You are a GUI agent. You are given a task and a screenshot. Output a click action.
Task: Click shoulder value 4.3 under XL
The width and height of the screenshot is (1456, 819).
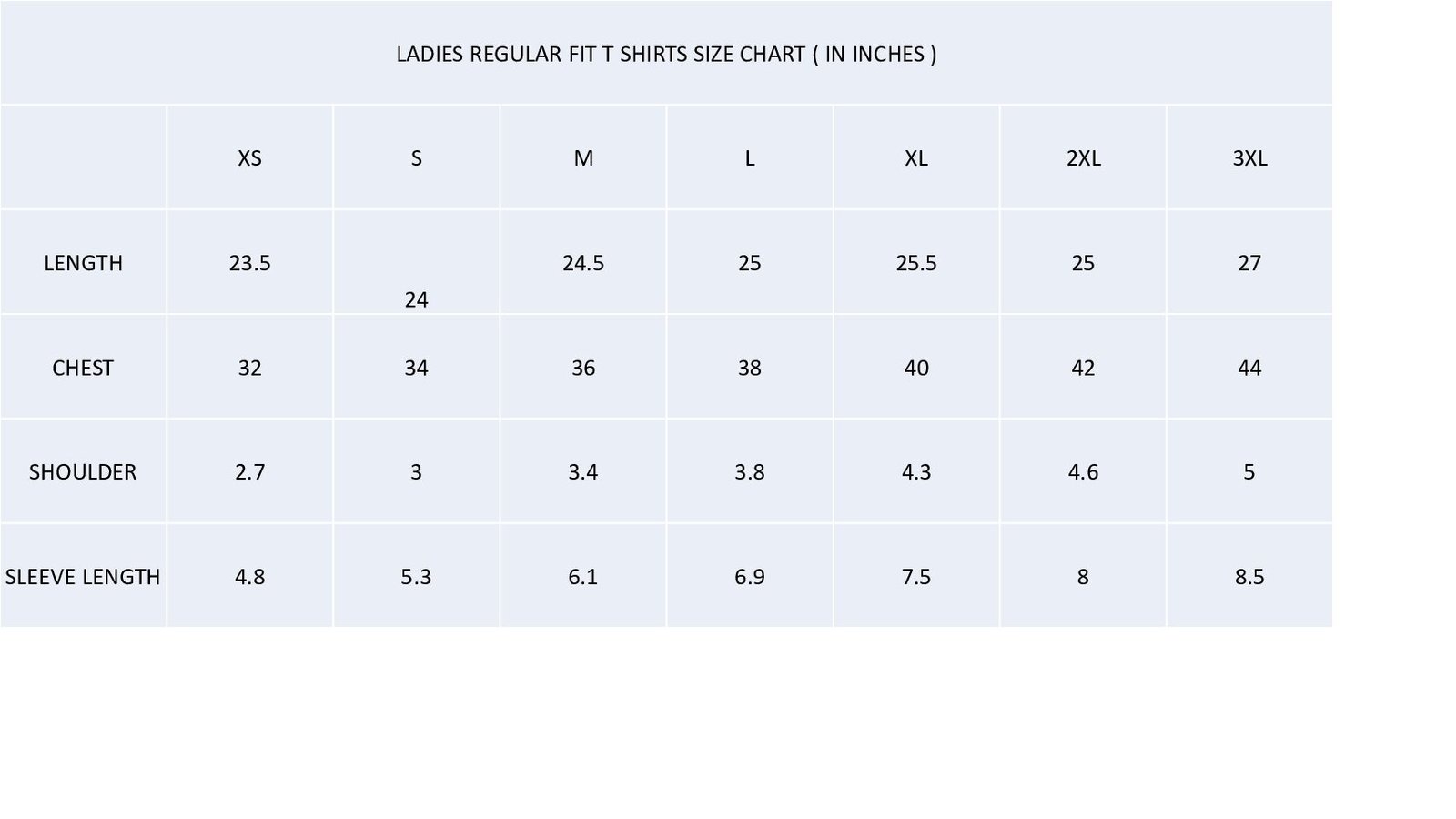pos(916,472)
